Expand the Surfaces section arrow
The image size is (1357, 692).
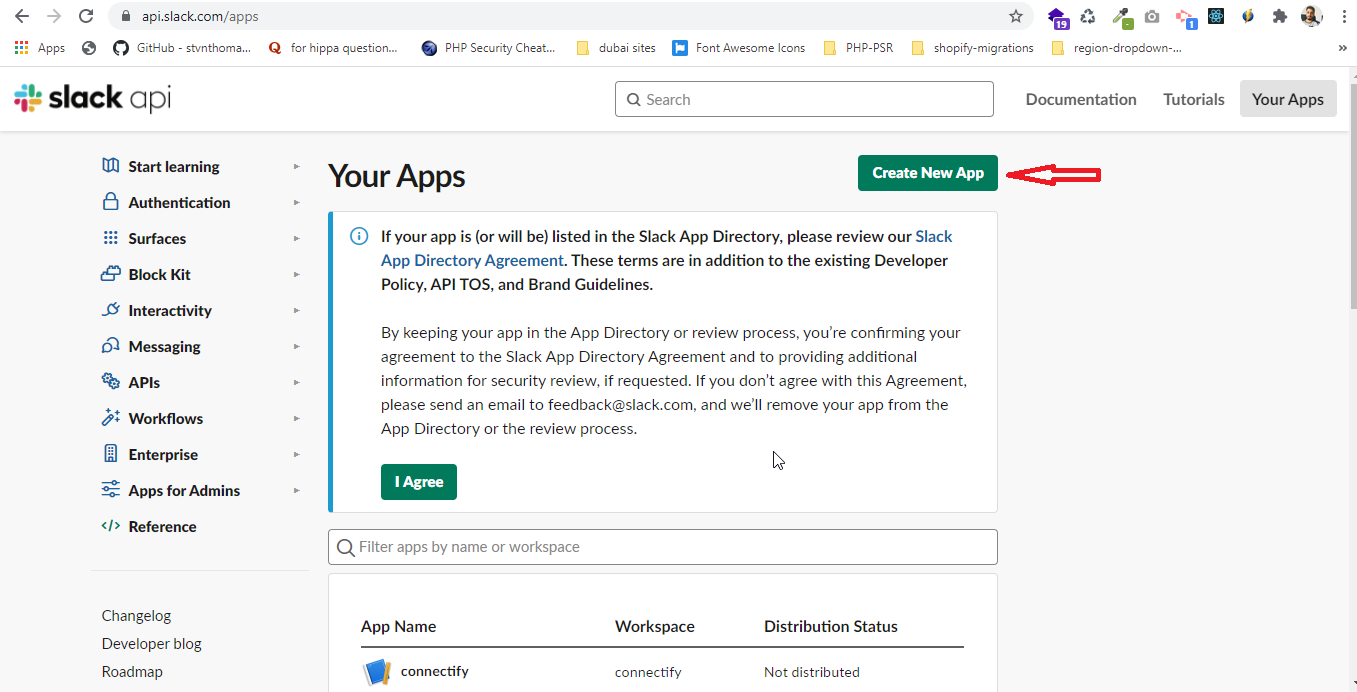[x=296, y=238]
